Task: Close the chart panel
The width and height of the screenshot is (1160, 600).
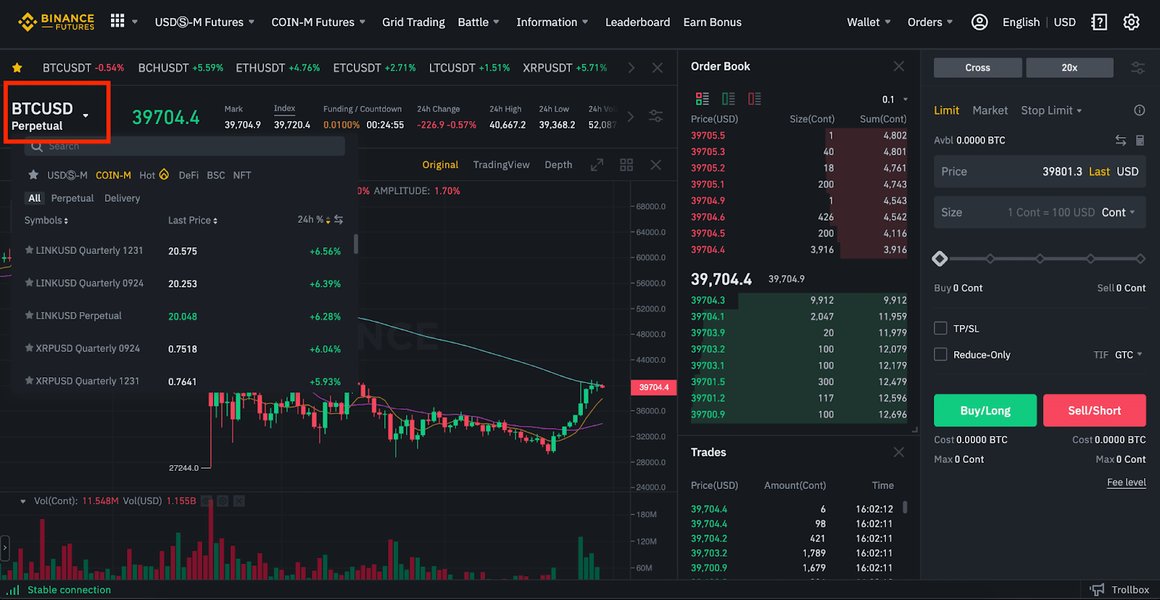Action: (655, 165)
